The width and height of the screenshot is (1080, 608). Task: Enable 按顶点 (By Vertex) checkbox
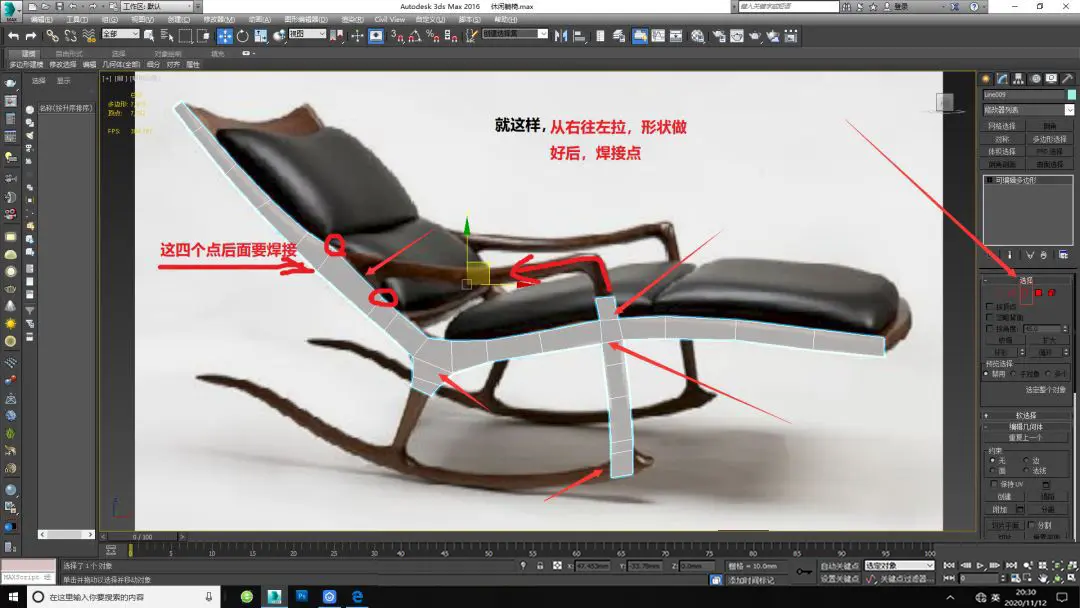[990, 306]
